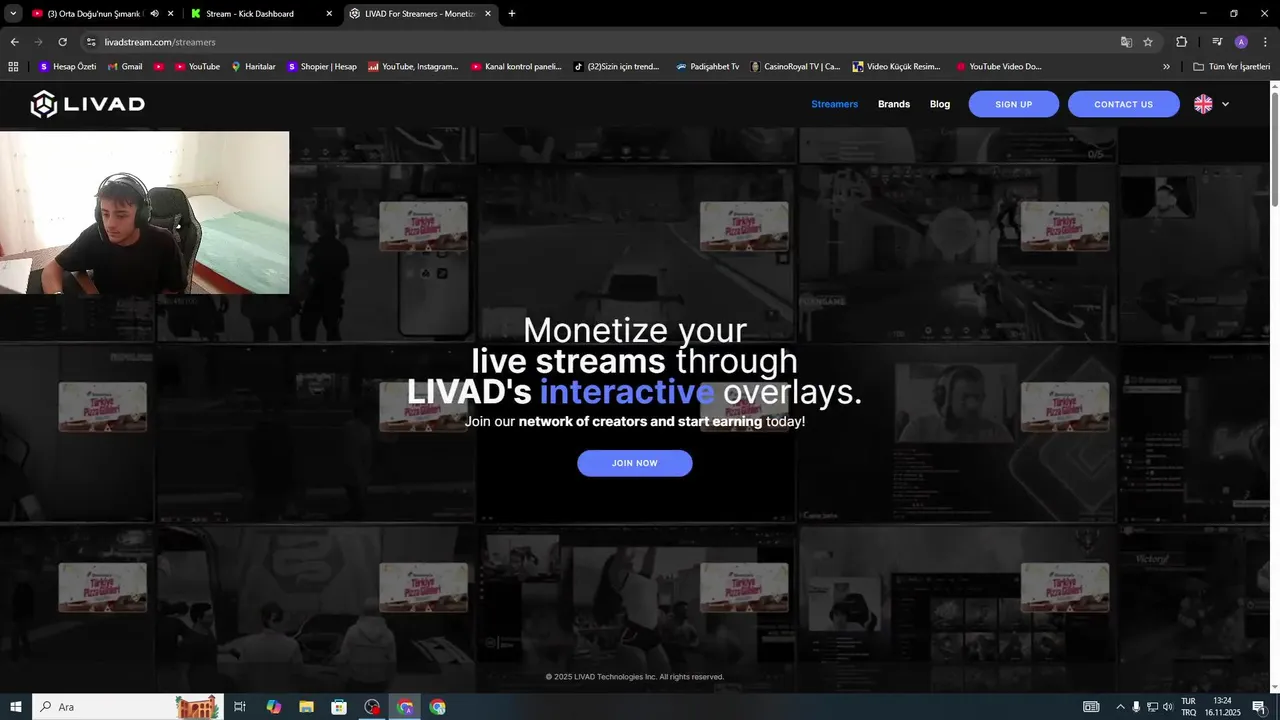The width and height of the screenshot is (1280, 720).
Task: Open Video Küçük Resim bookmark
Action: tap(896, 67)
